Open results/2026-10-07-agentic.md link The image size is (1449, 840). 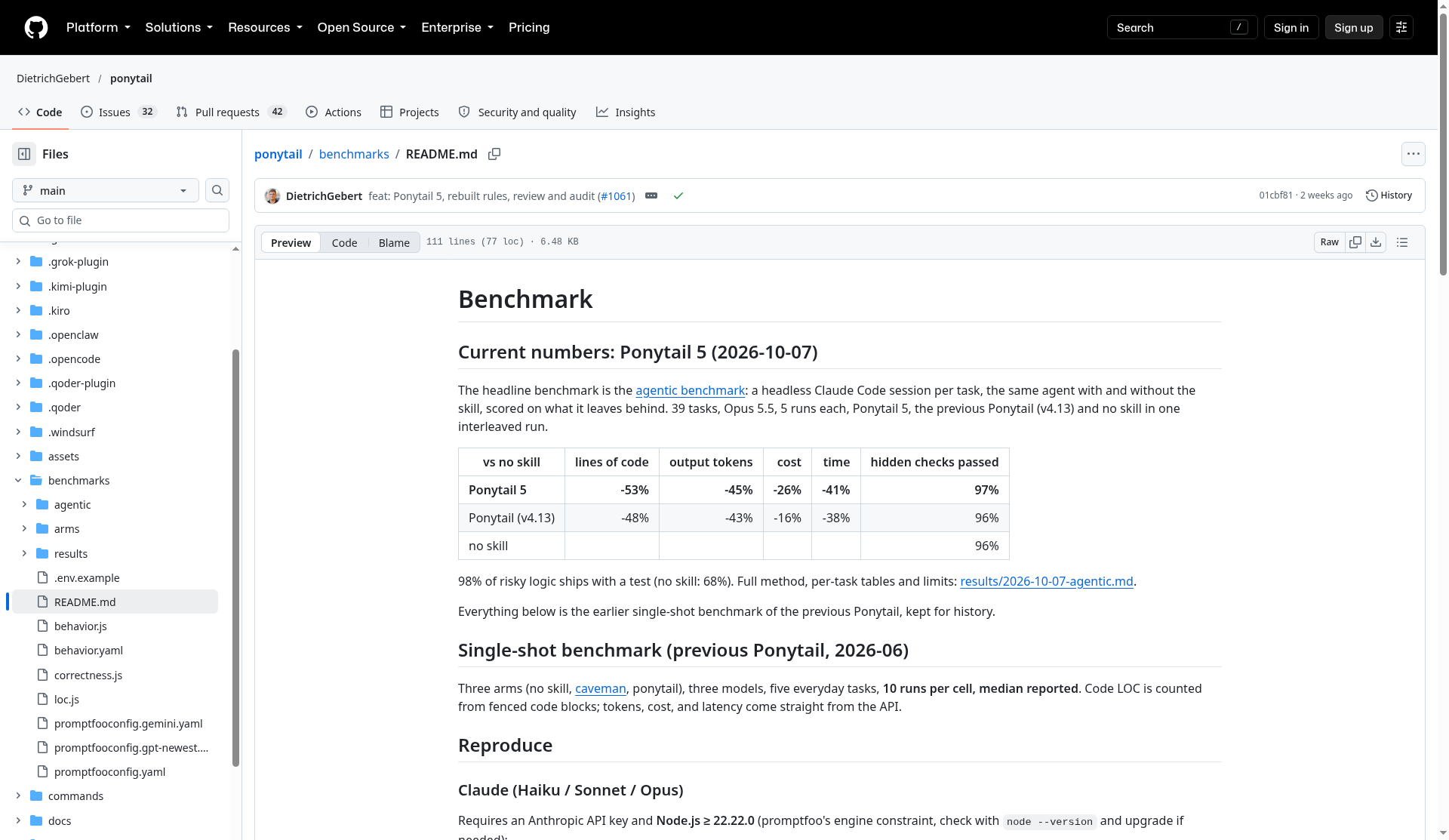(x=1046, y=581)
